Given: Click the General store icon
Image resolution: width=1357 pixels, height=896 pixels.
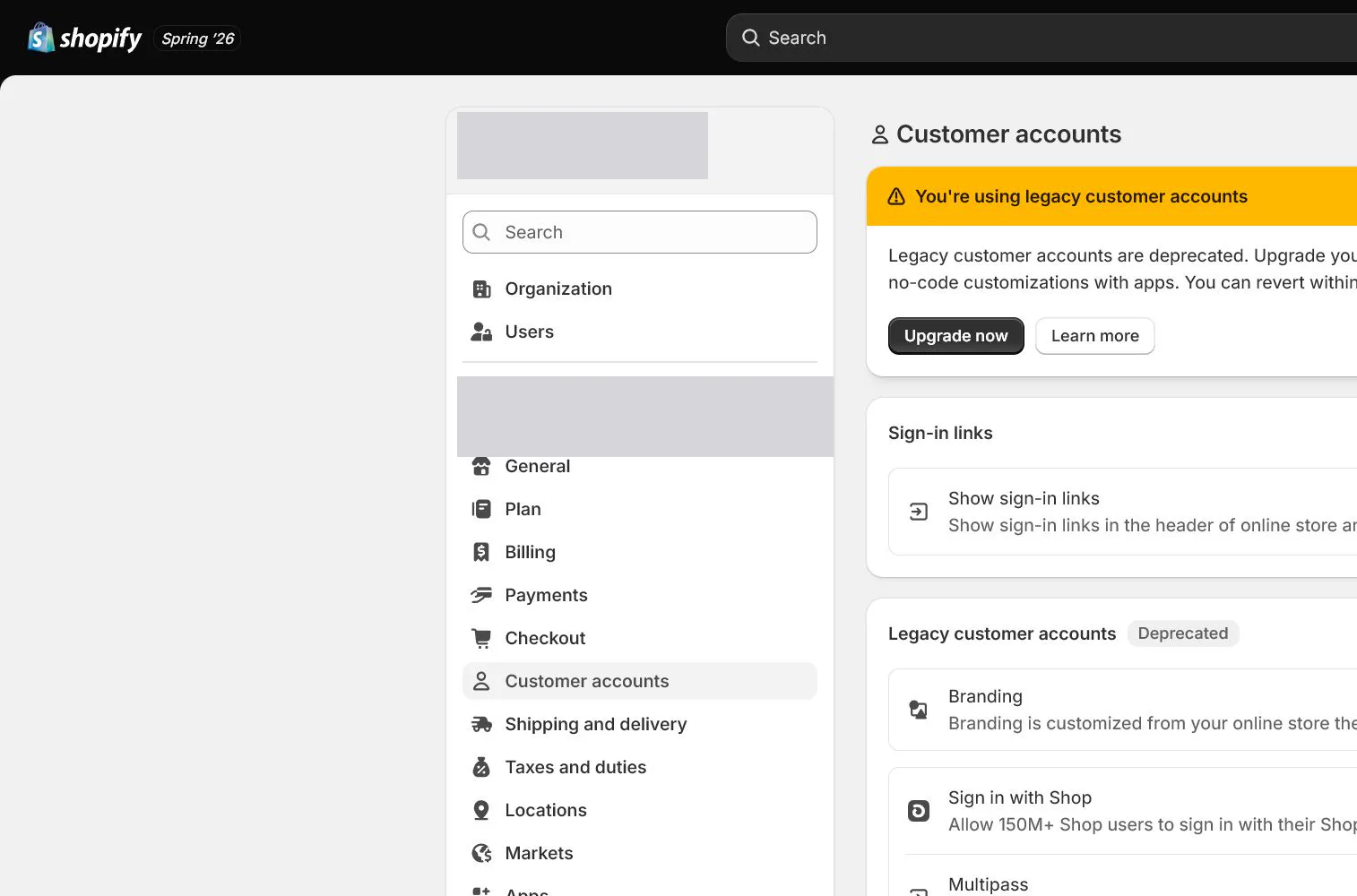Looking at the screenshot, I should [481, 466].
